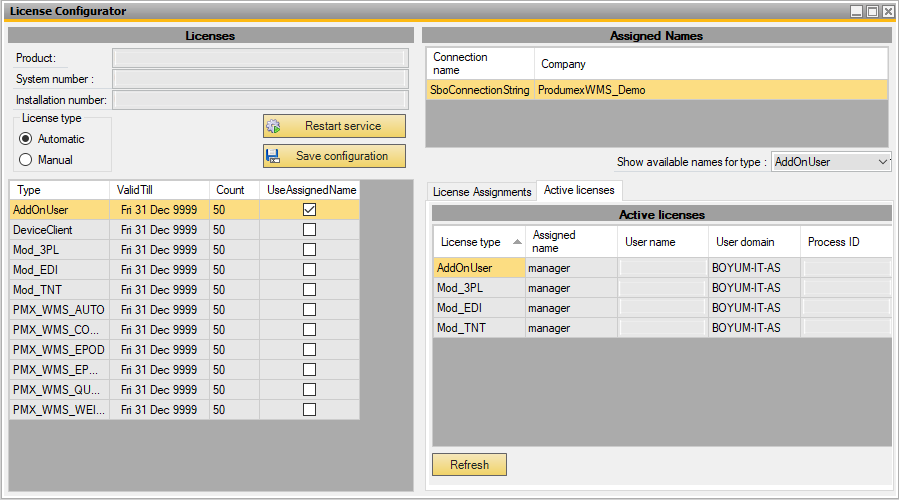
Task: Uncheck UseAssignedName for AddOnUser
Action: (309, 210)
